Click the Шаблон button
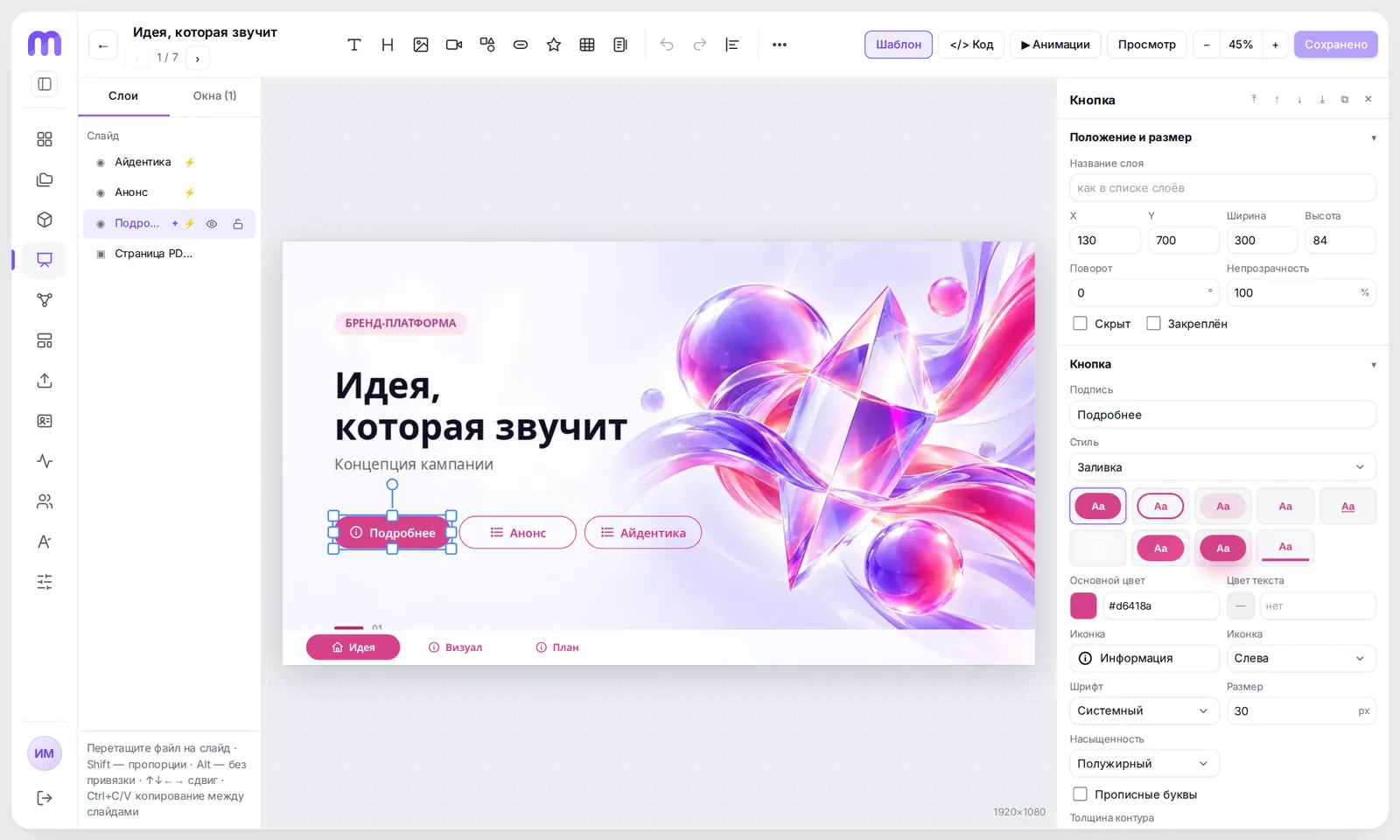 [x=899, y=45]
